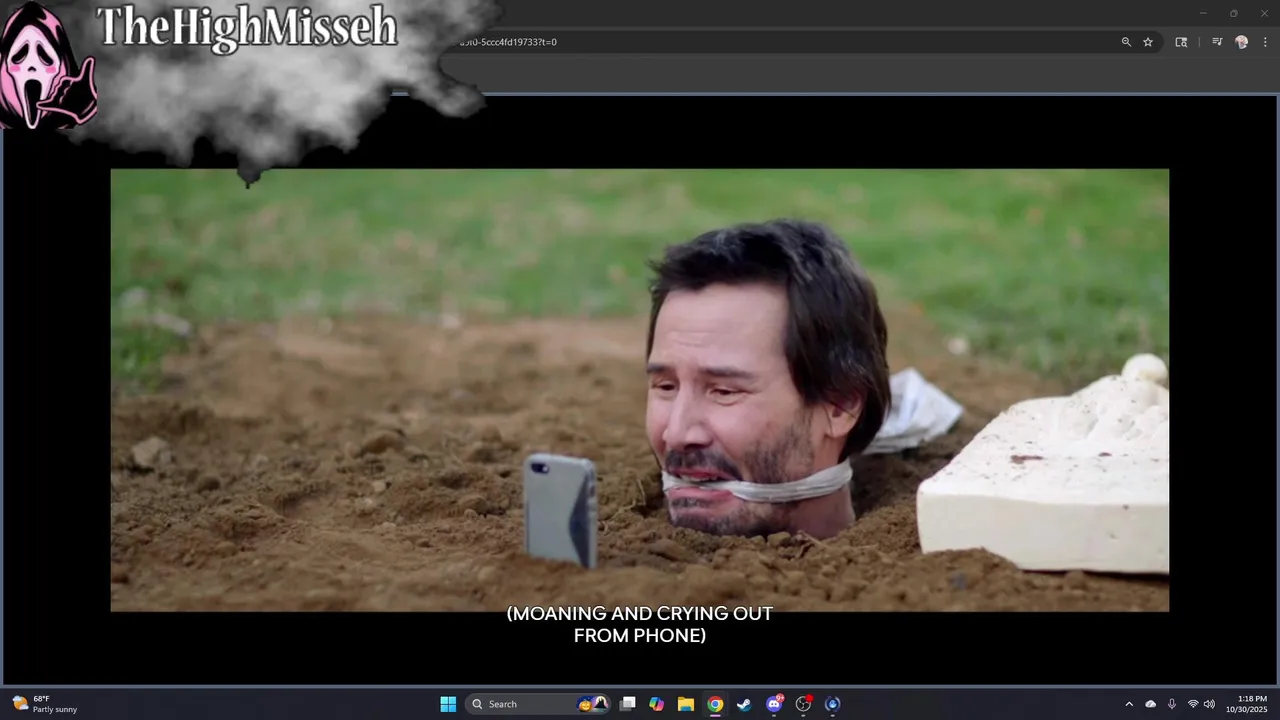This screenshot has width=1280, height=720.
Task: Bookmark this page with the star icon
Action: tap(1148, 42)
